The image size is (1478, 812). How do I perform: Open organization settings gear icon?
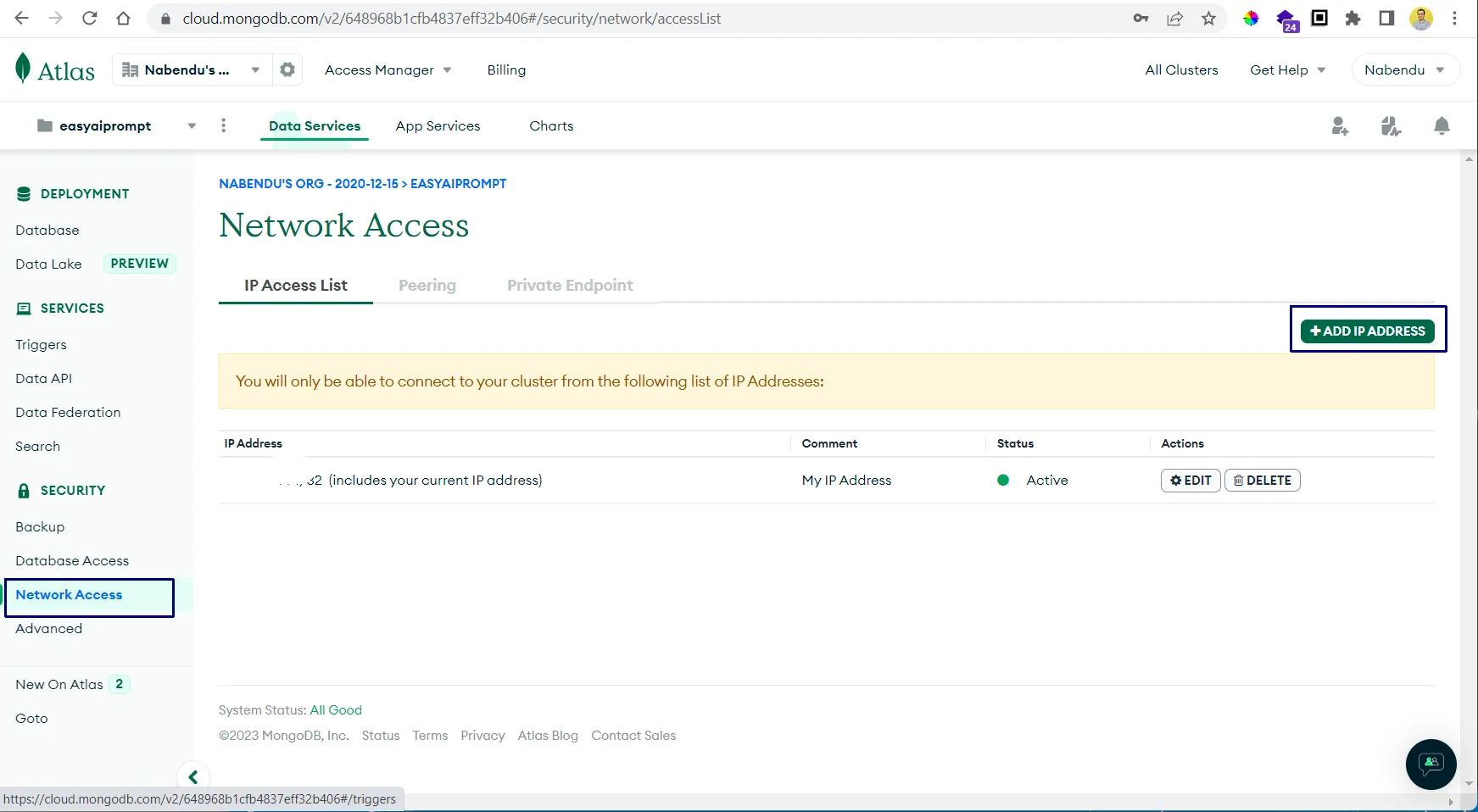[x=287, y=70]
